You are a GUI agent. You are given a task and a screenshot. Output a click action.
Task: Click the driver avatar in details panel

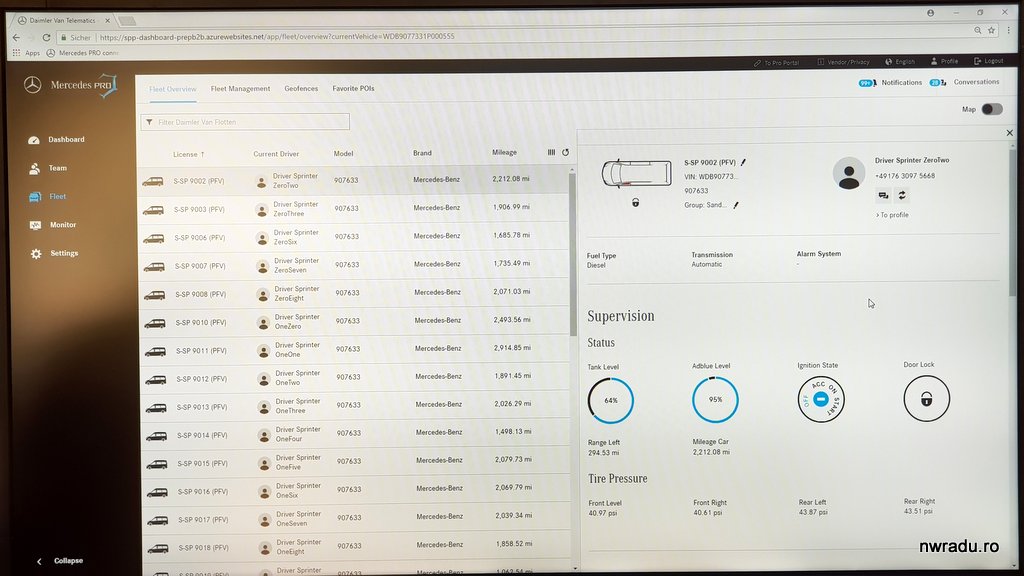[x=849, y=173]
